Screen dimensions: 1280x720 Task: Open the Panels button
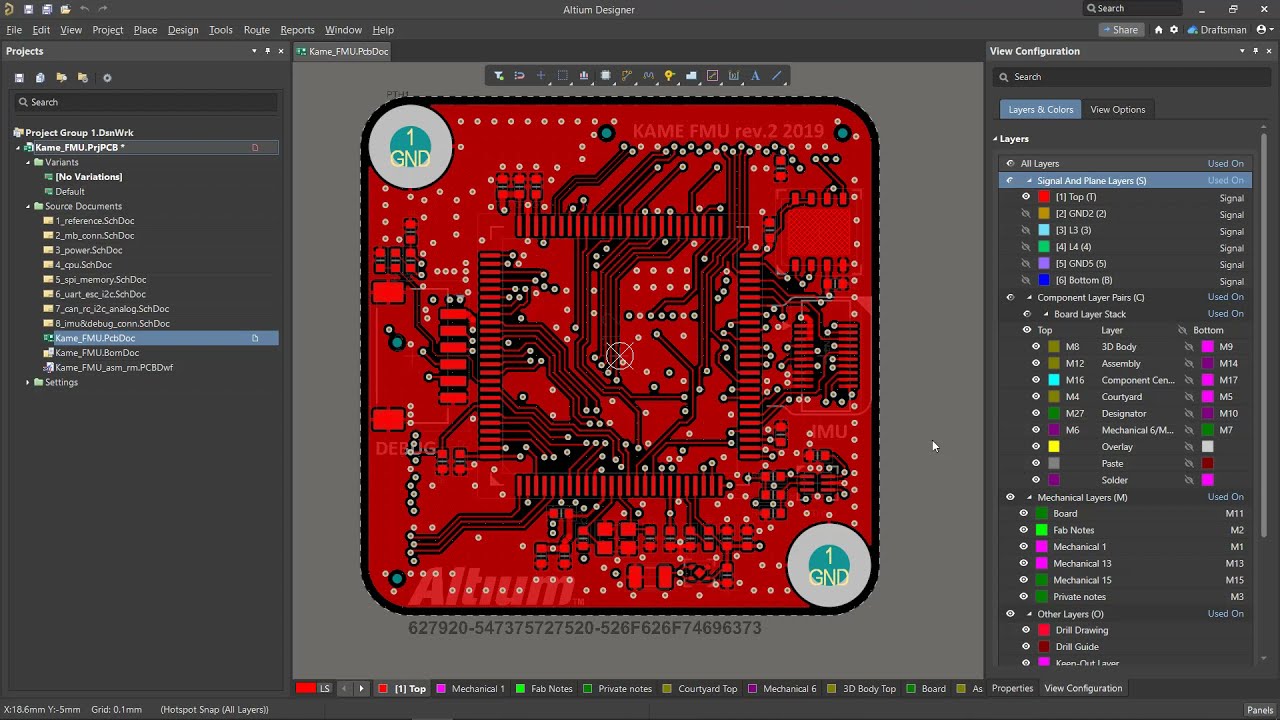pos(1259,710)
